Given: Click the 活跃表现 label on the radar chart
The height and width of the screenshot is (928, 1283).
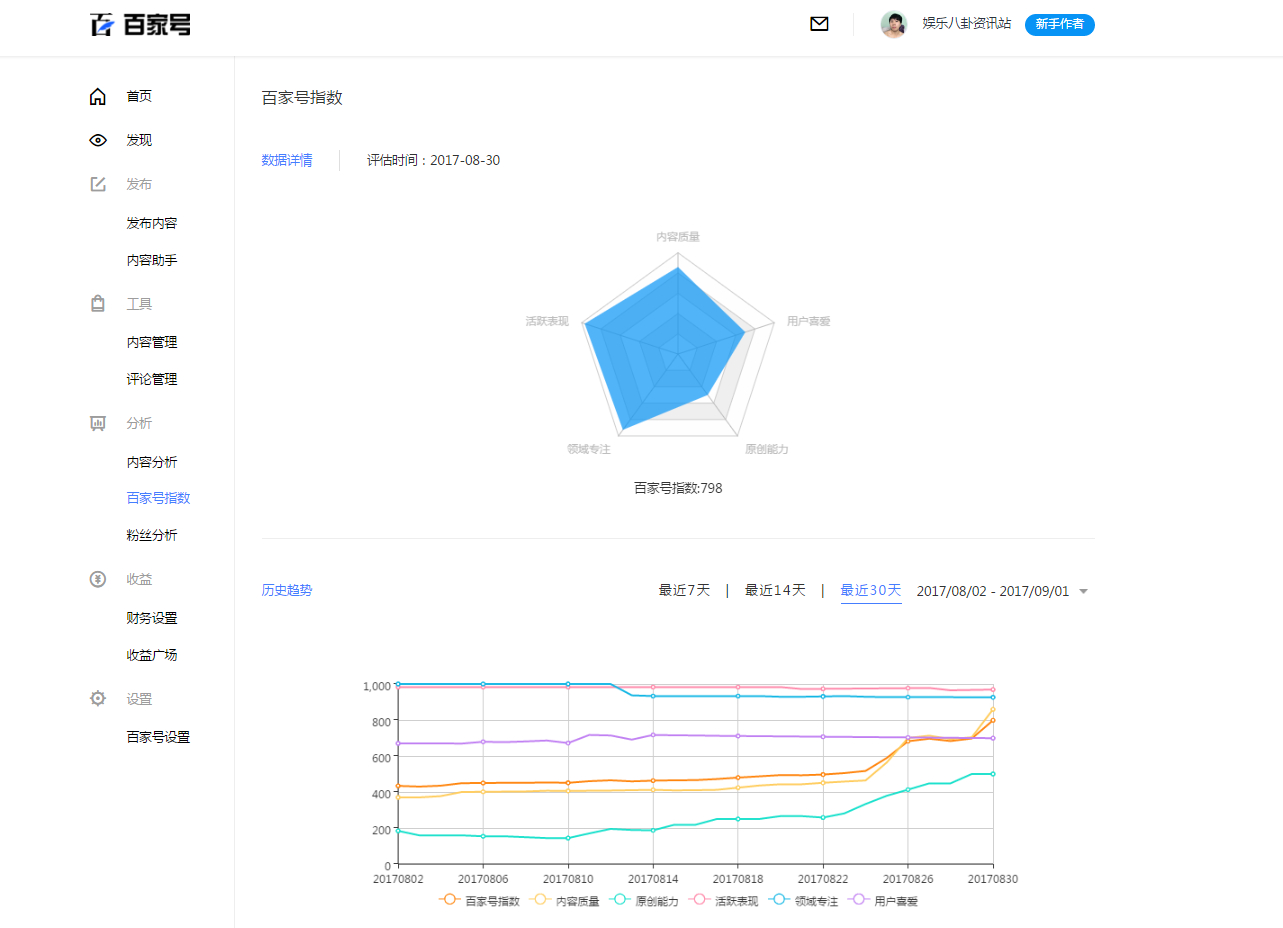Looking at the screenshot, I should click(x=547, y=322).
